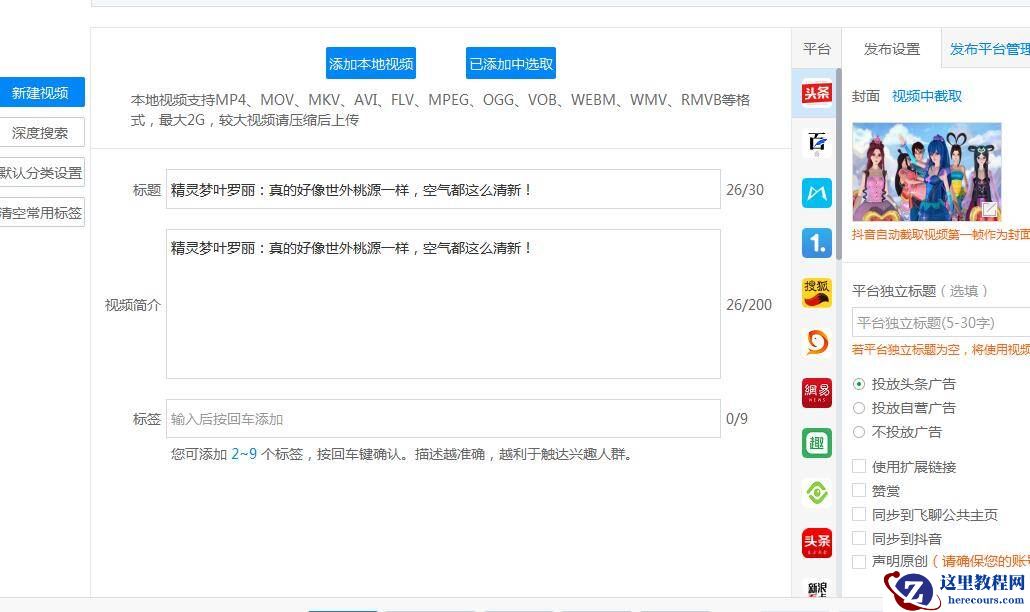The image size is (1030, 612).
Task: Tick the 同步到抖音 checkbox
Action: tap(859, 539)
